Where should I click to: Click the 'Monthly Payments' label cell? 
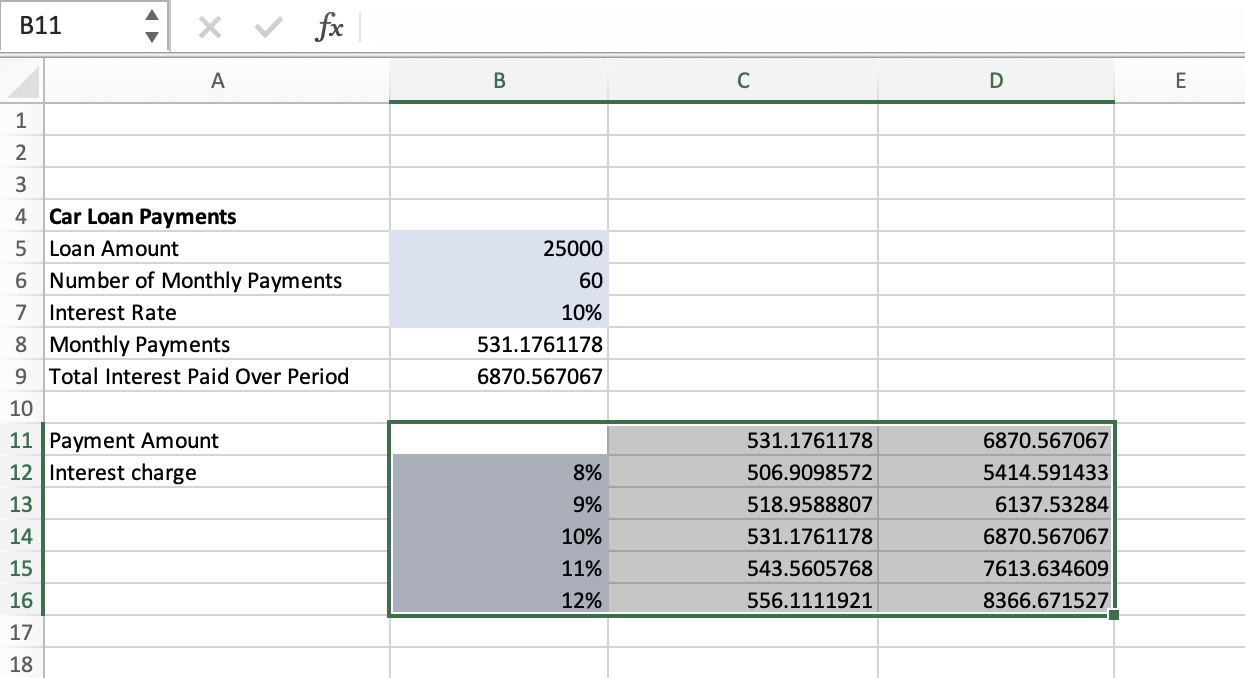click(216, 344)
